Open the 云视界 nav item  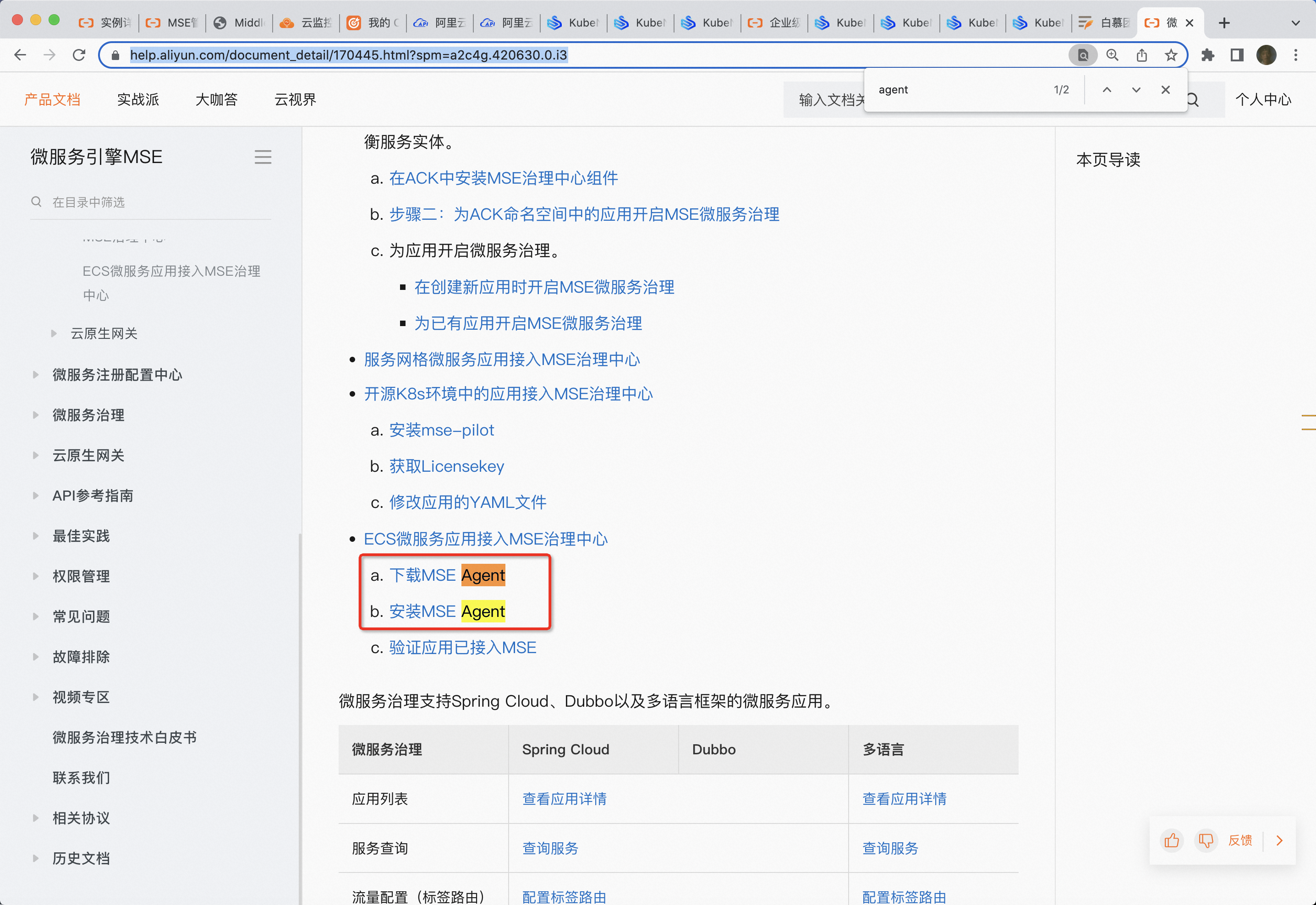pos(295,100)
